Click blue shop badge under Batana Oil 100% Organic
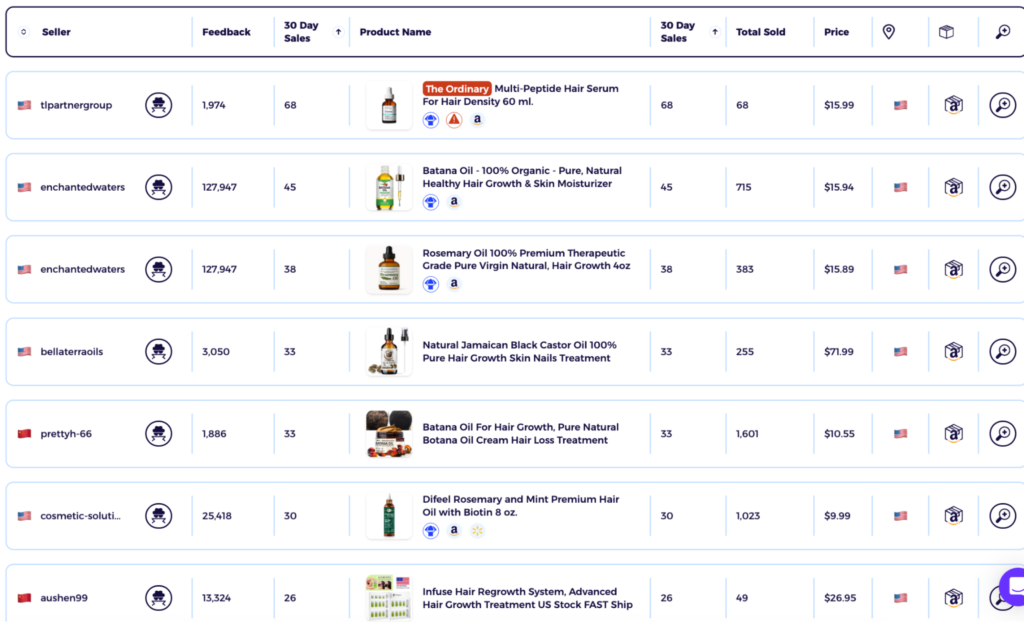Viewport: 1024px width, 622px height. pyautogui.click(x=430, y=202)
